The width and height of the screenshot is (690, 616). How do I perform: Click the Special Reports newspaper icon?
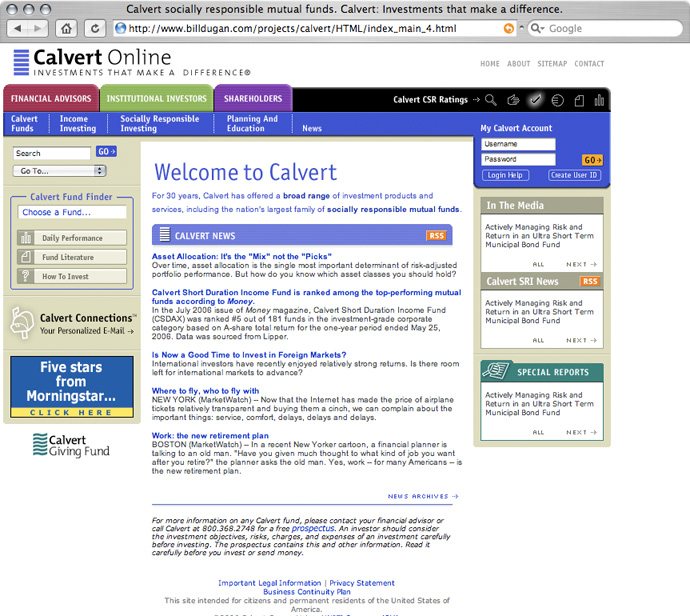coord(496,370)
